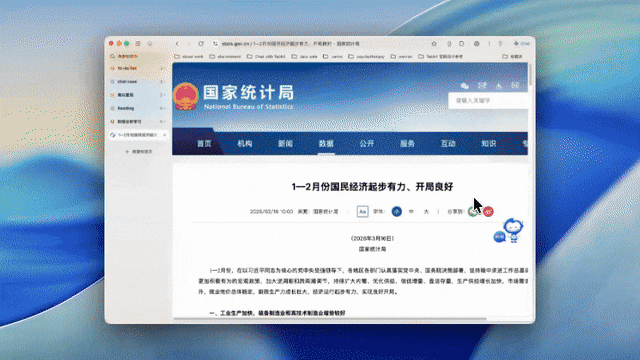The image size is (640, 360).
Task: Open the rightmost bookmark folder in bar
Action: [x=512, y=56]
